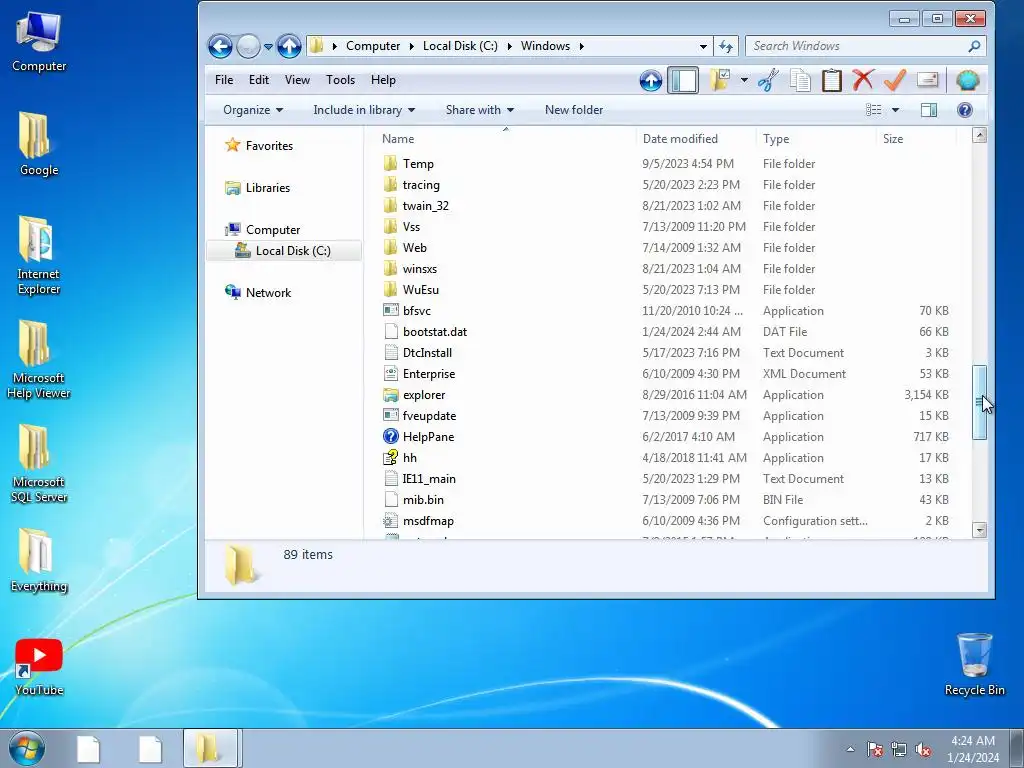Image resolution: width=1024 pixels, height=768 pixels.
Task: Open the dropdown arrow beside the folder options icon
Action: tap(744, 80)
